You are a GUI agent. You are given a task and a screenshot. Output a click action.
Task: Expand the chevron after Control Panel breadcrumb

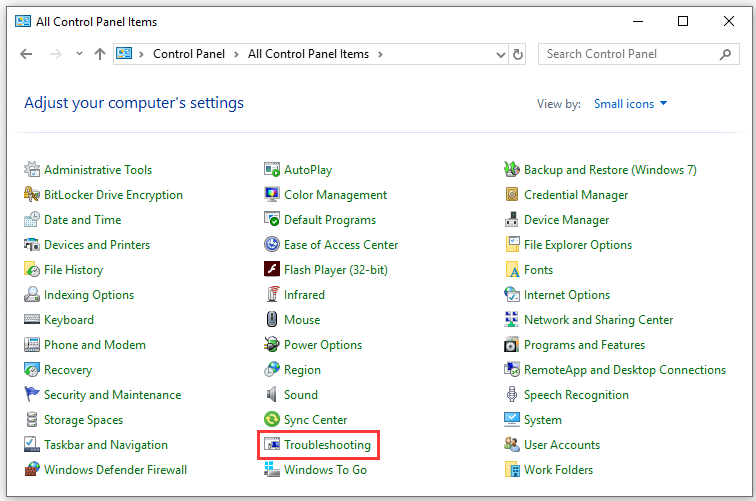click(236, 54)
